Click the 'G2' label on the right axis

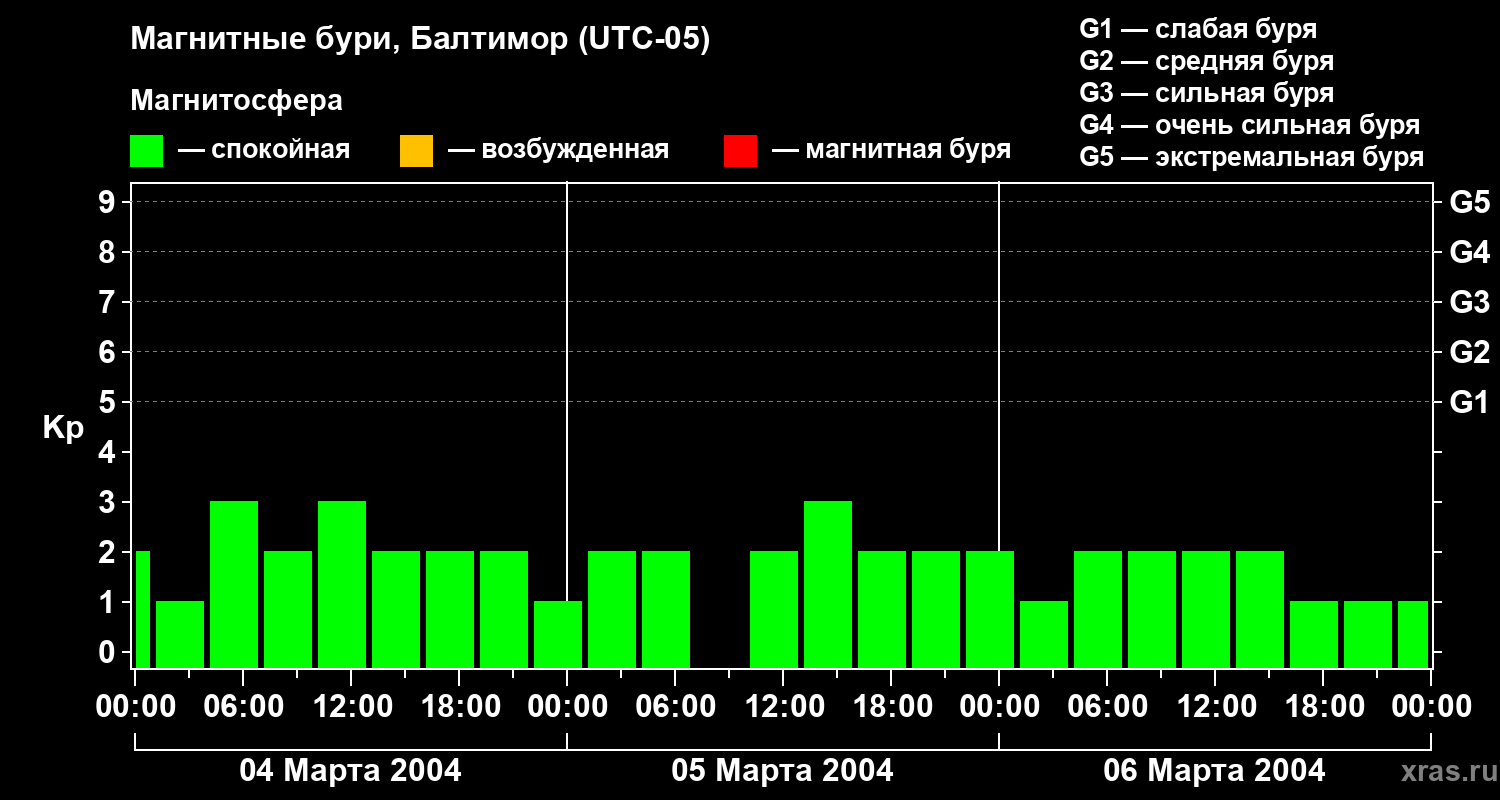[x=1469, y=352]
